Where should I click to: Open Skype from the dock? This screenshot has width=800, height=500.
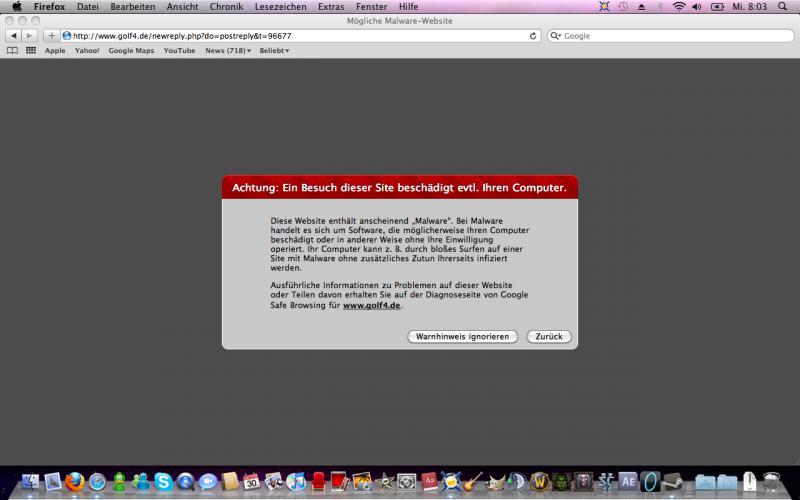[163, 481]
